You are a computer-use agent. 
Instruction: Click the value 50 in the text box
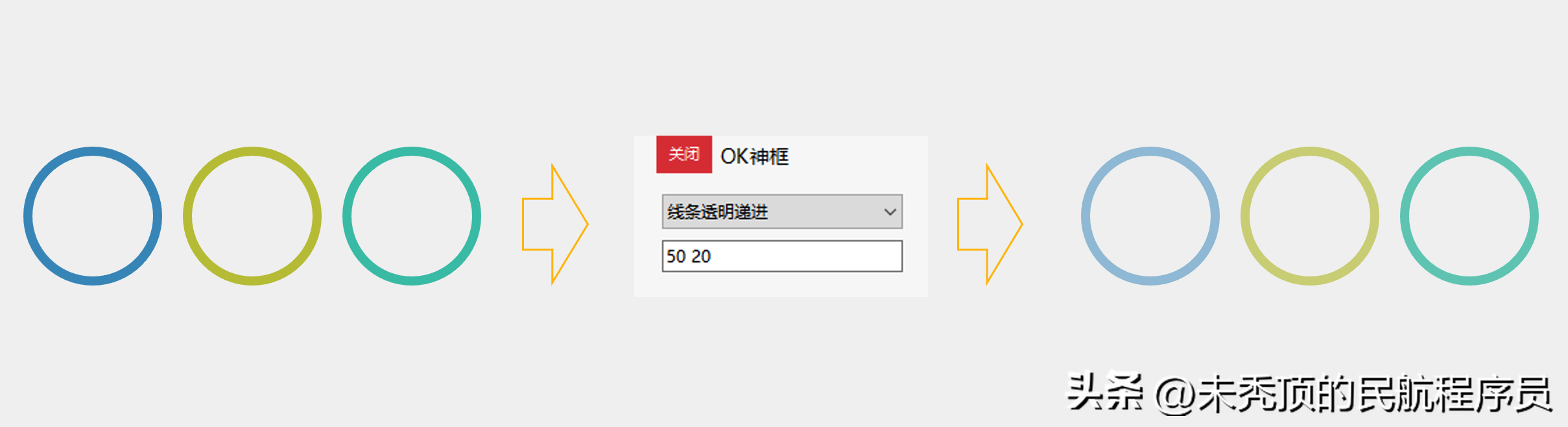point(676,256)
